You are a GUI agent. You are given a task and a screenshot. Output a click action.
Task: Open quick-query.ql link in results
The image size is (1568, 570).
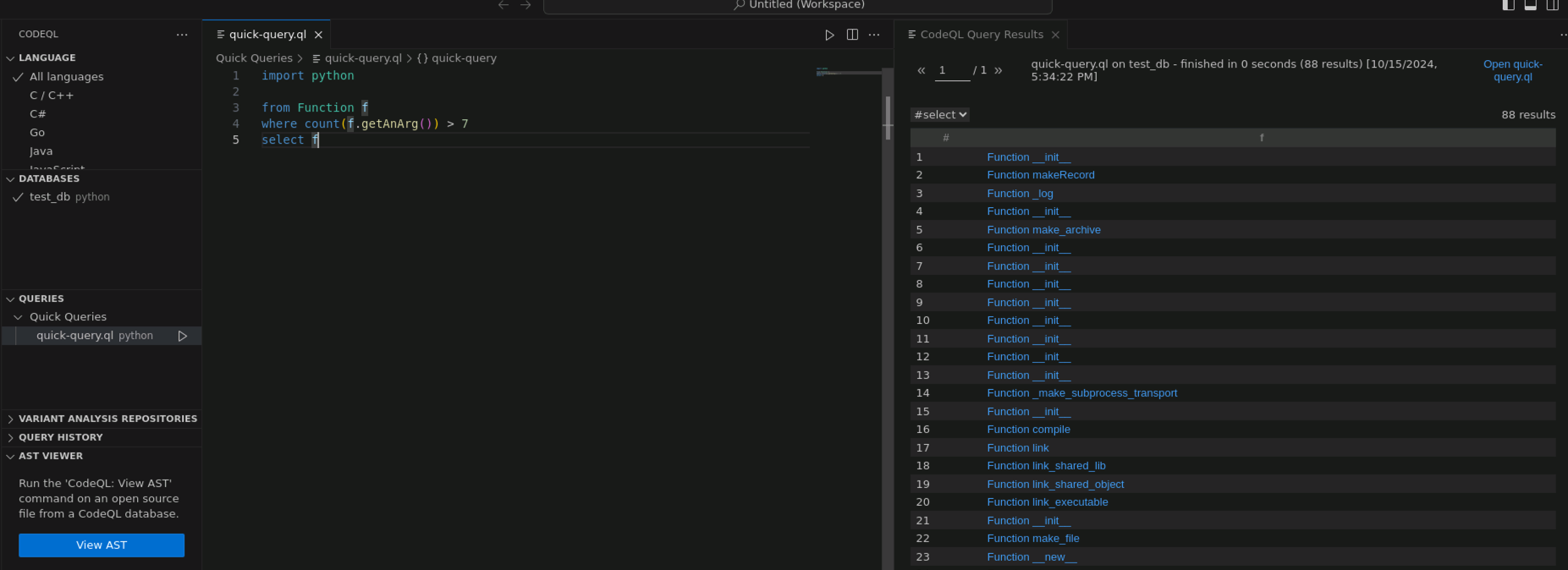click(x=1512, y=70)
